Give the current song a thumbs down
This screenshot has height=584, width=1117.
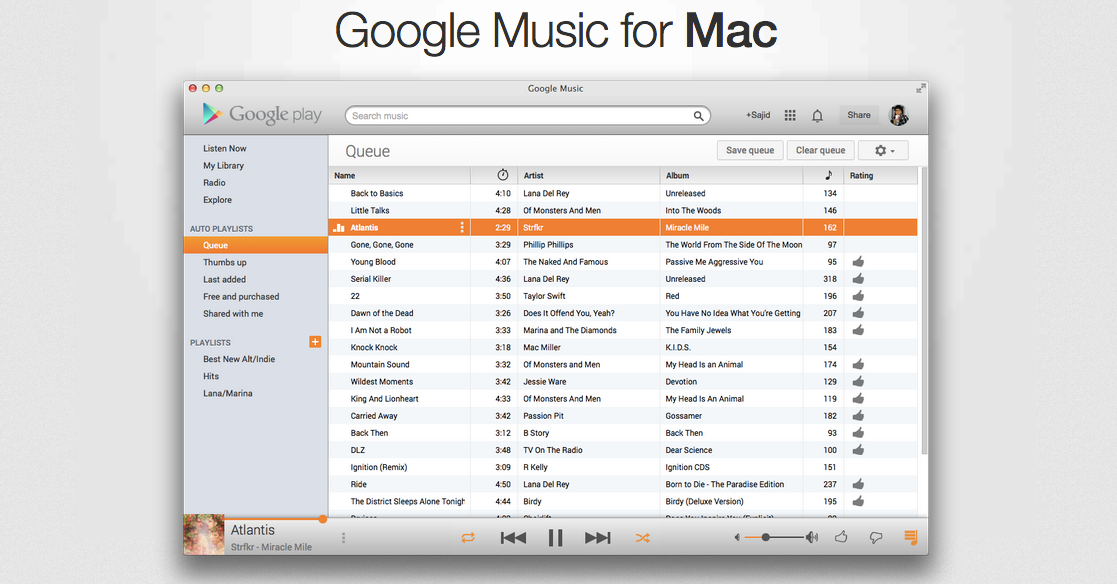875,538
